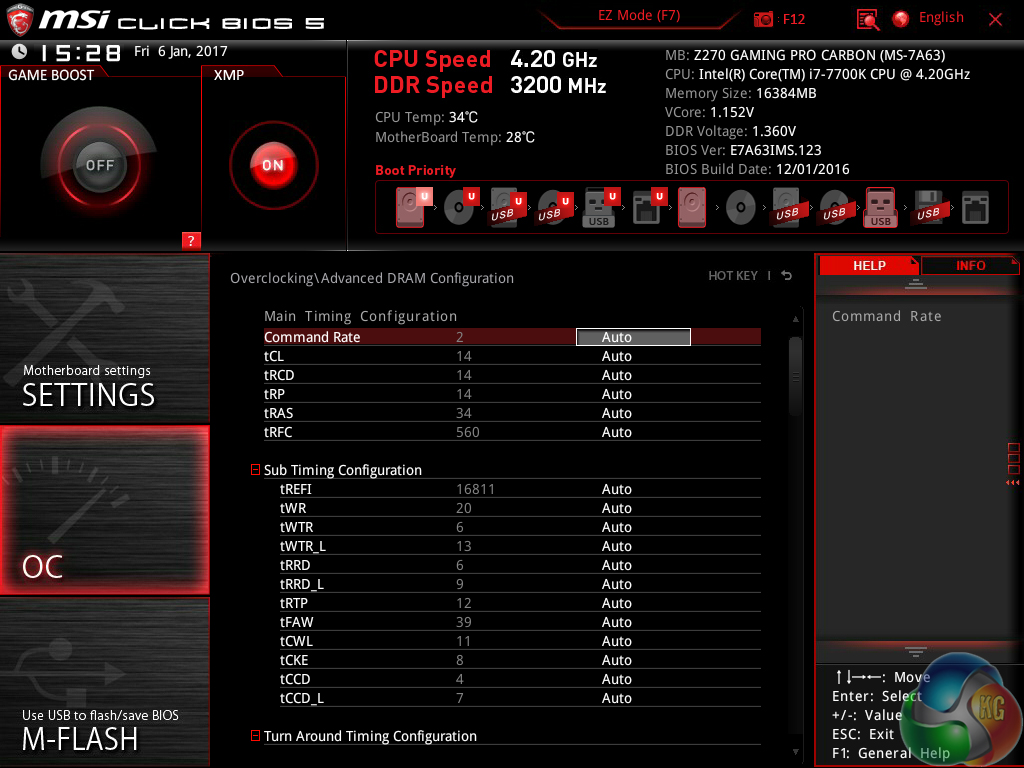
Task: Click the Boot Priority label
Action: [415, 170]
